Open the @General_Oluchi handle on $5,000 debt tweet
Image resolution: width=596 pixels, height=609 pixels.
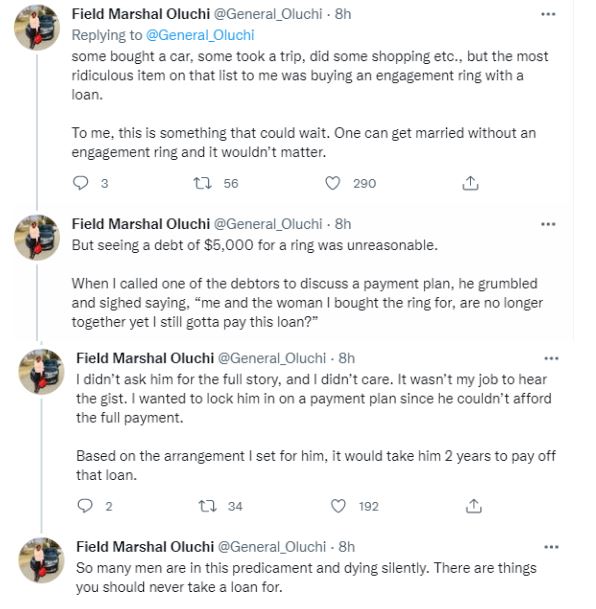(268, 224)
